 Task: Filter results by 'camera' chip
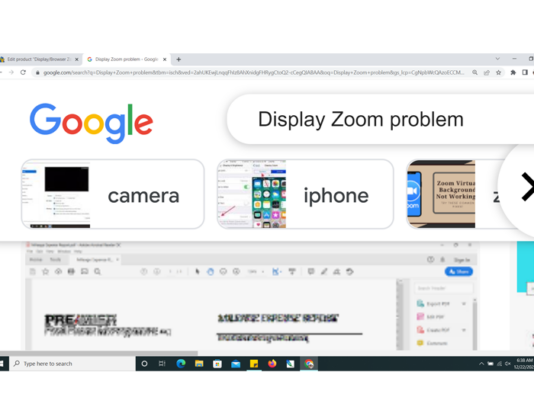[x=113, y=194]
